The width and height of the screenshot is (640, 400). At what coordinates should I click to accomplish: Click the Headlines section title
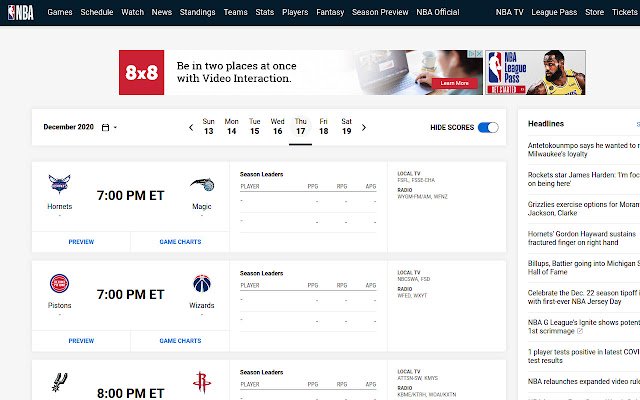(546, 124)
